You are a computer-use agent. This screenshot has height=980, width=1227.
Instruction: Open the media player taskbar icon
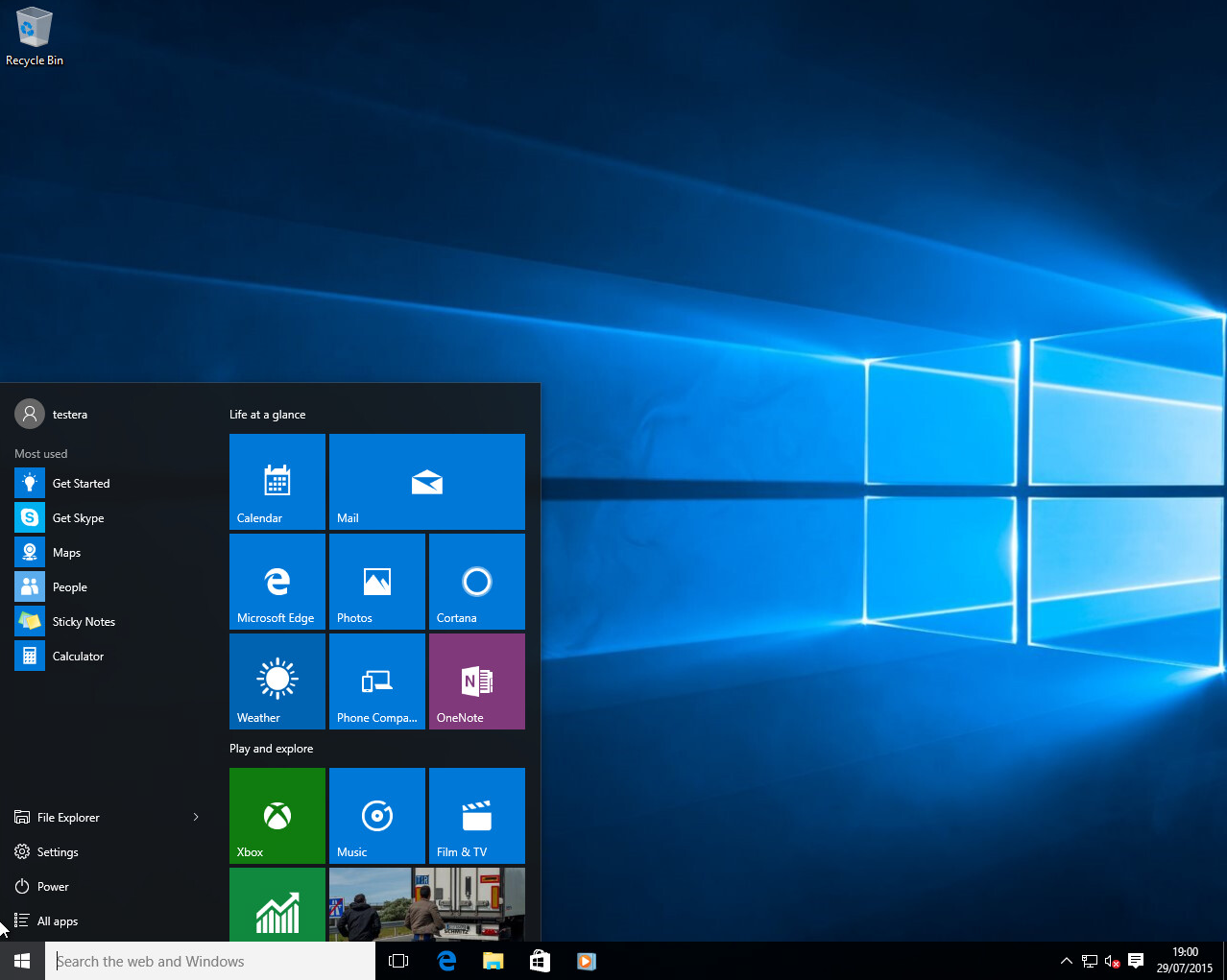pos(587,961)
